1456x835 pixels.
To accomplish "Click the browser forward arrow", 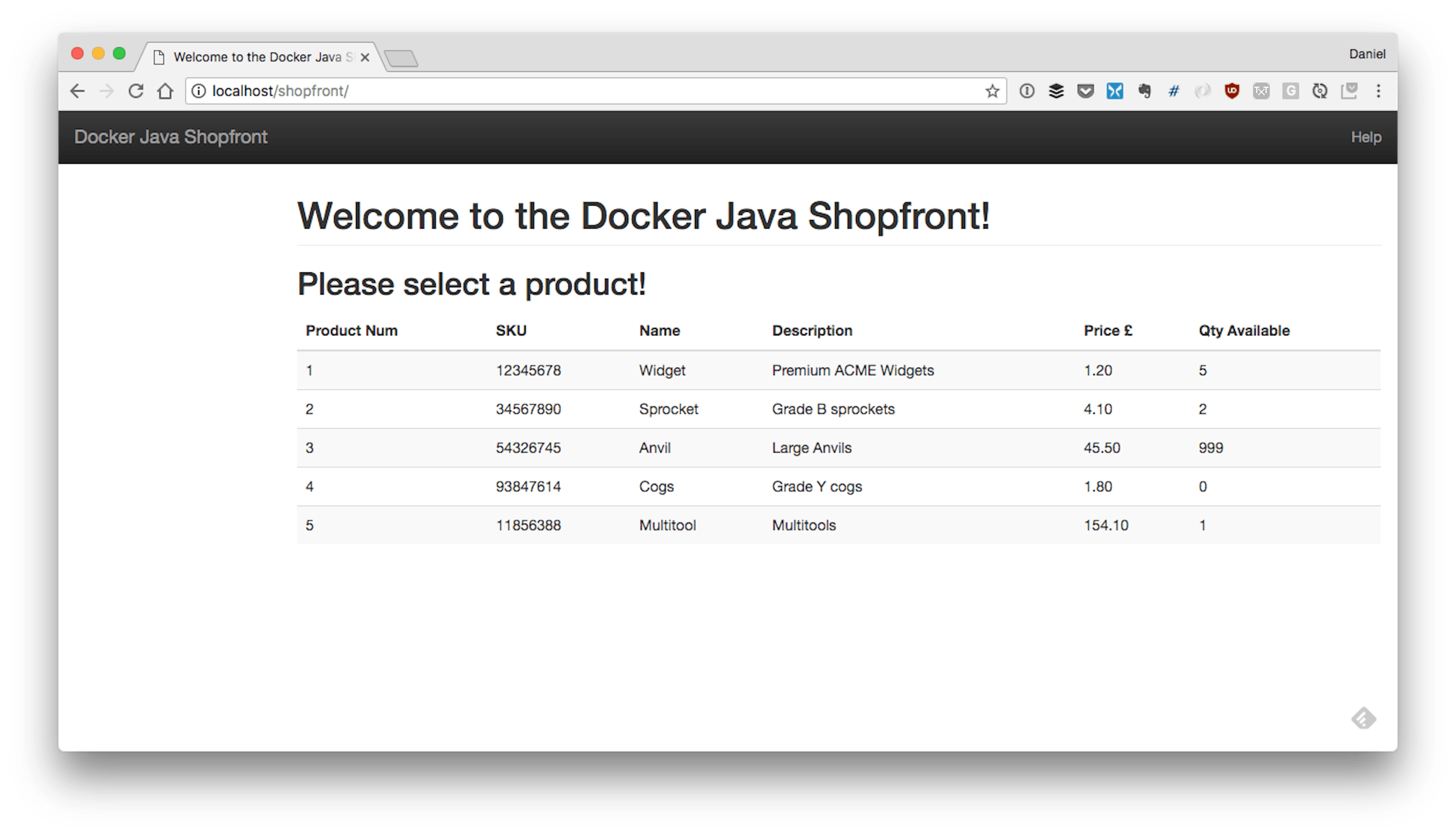I will 107,91.
